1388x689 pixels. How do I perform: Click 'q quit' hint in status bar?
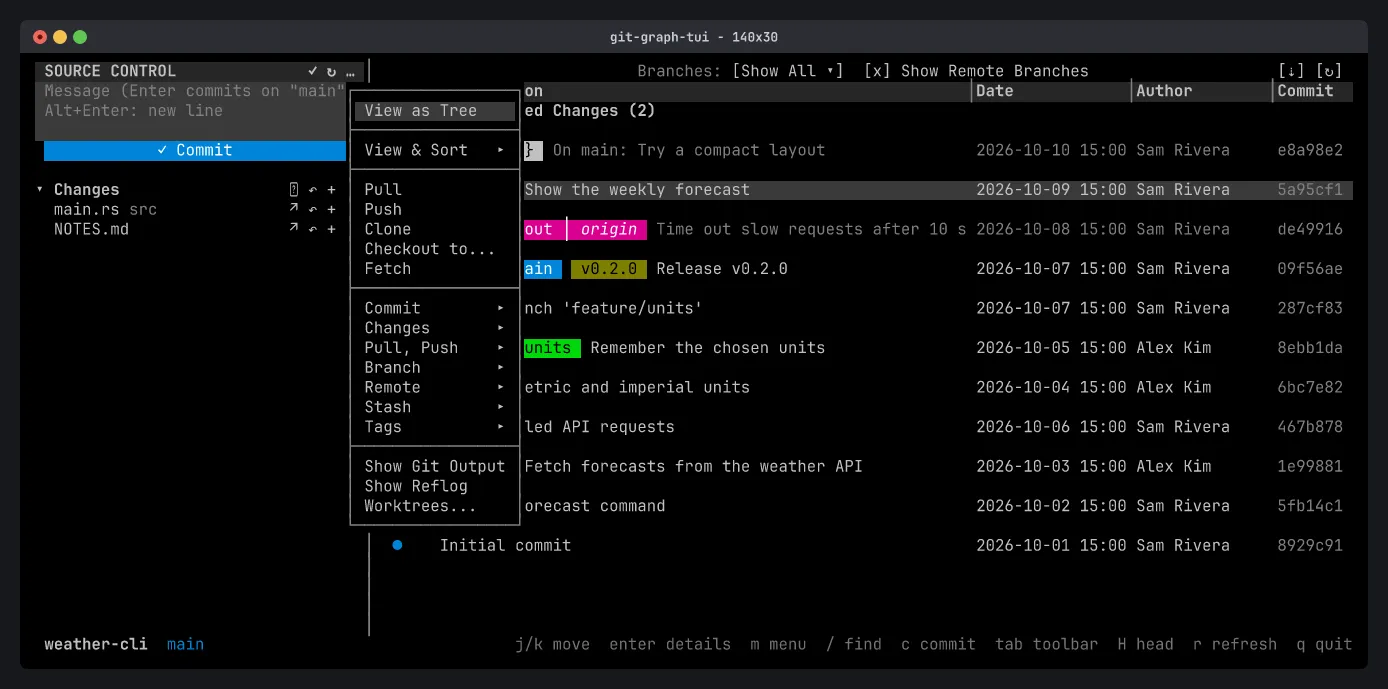tap(1324, 644)
